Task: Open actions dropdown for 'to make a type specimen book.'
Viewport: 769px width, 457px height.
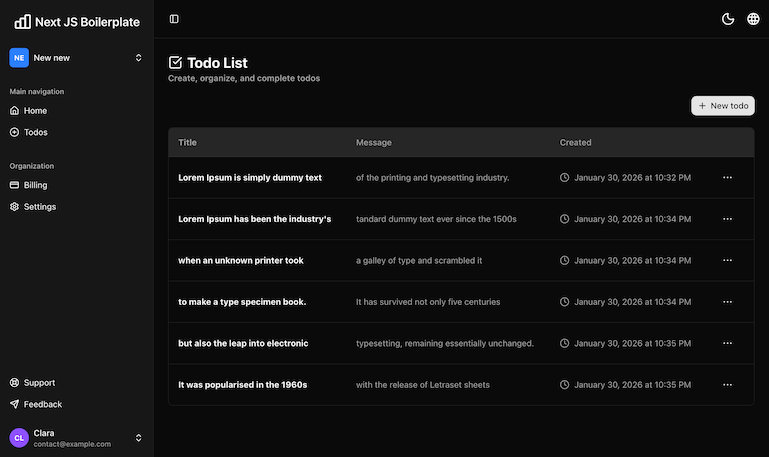Action: point(727,301)
